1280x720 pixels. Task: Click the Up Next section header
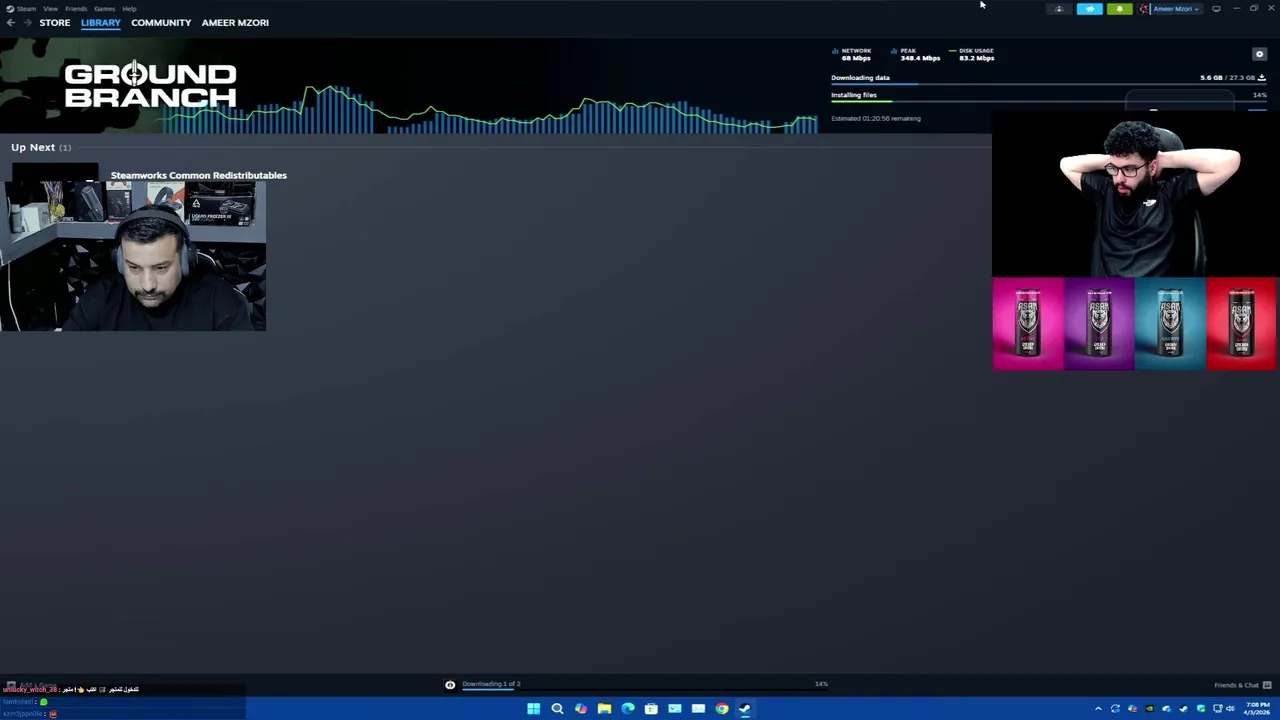tap(41, 147)
